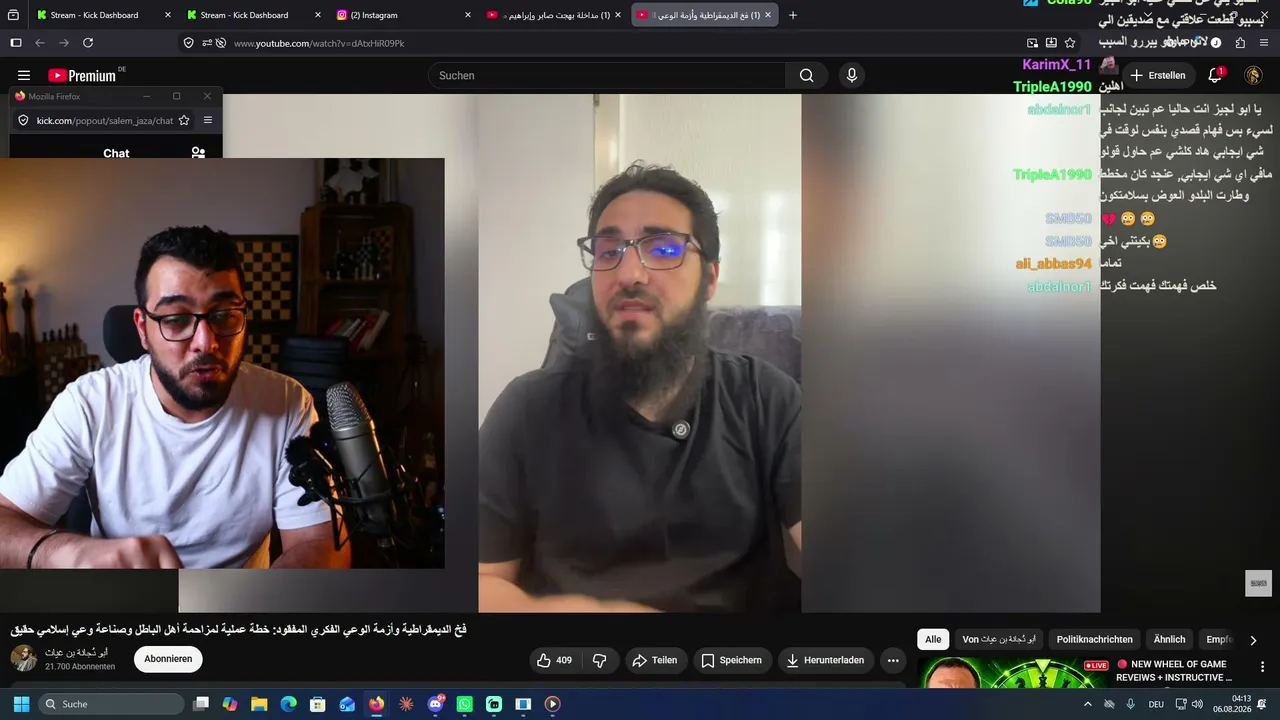Select the Von channel filter chip
Screen dimensions: 1280x720
tap(999, 640)
